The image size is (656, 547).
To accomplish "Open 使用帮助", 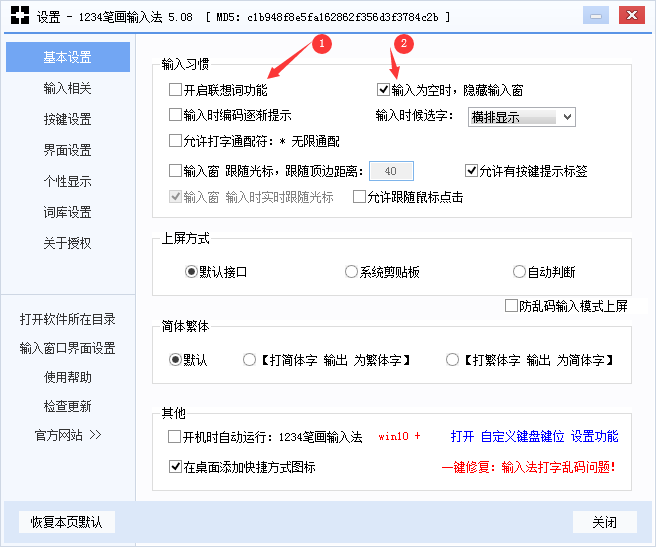I will [x=67, y=377].
